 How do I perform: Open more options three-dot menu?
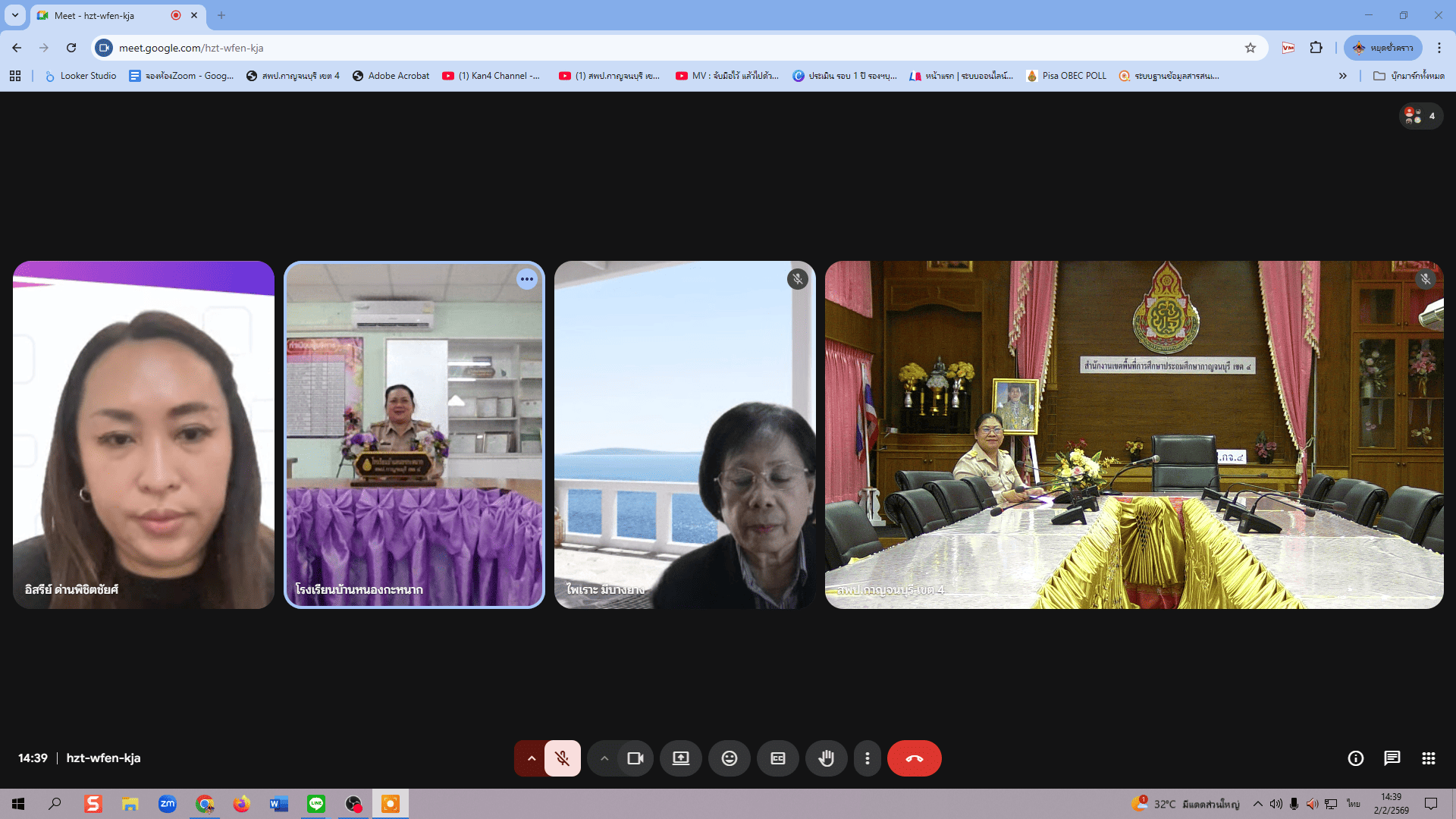[868, 758]
